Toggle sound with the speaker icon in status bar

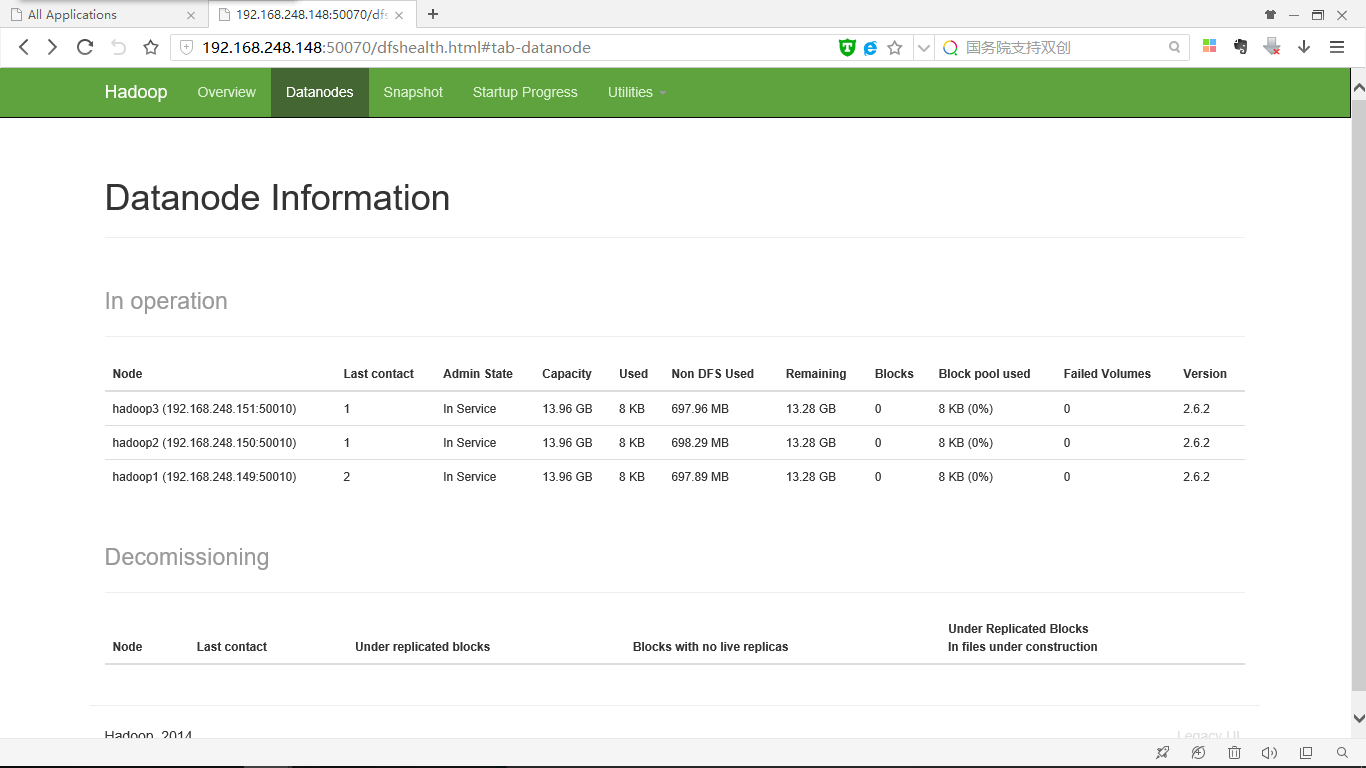[x=1270, y=753]
